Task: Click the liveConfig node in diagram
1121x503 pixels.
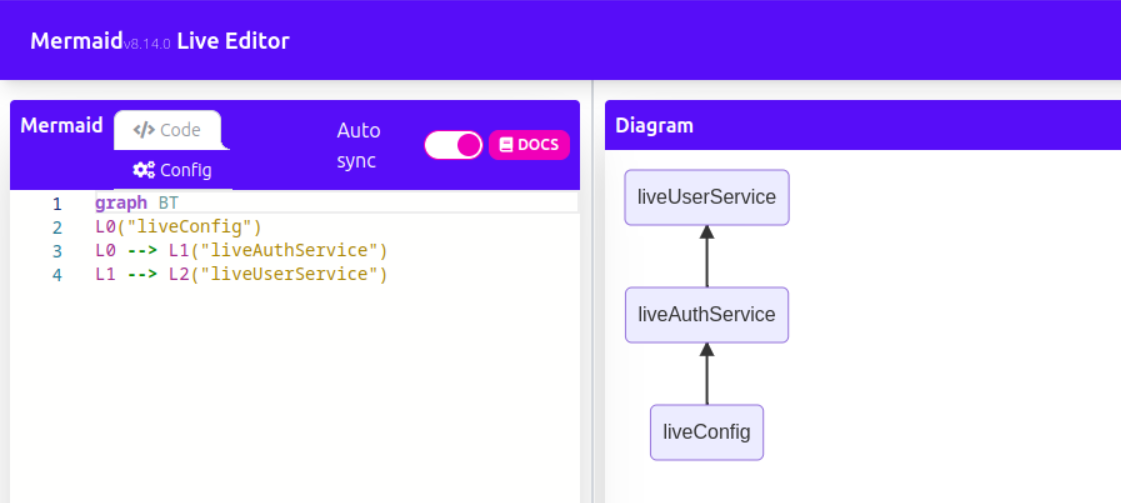Action: click(x=706, y=432)
